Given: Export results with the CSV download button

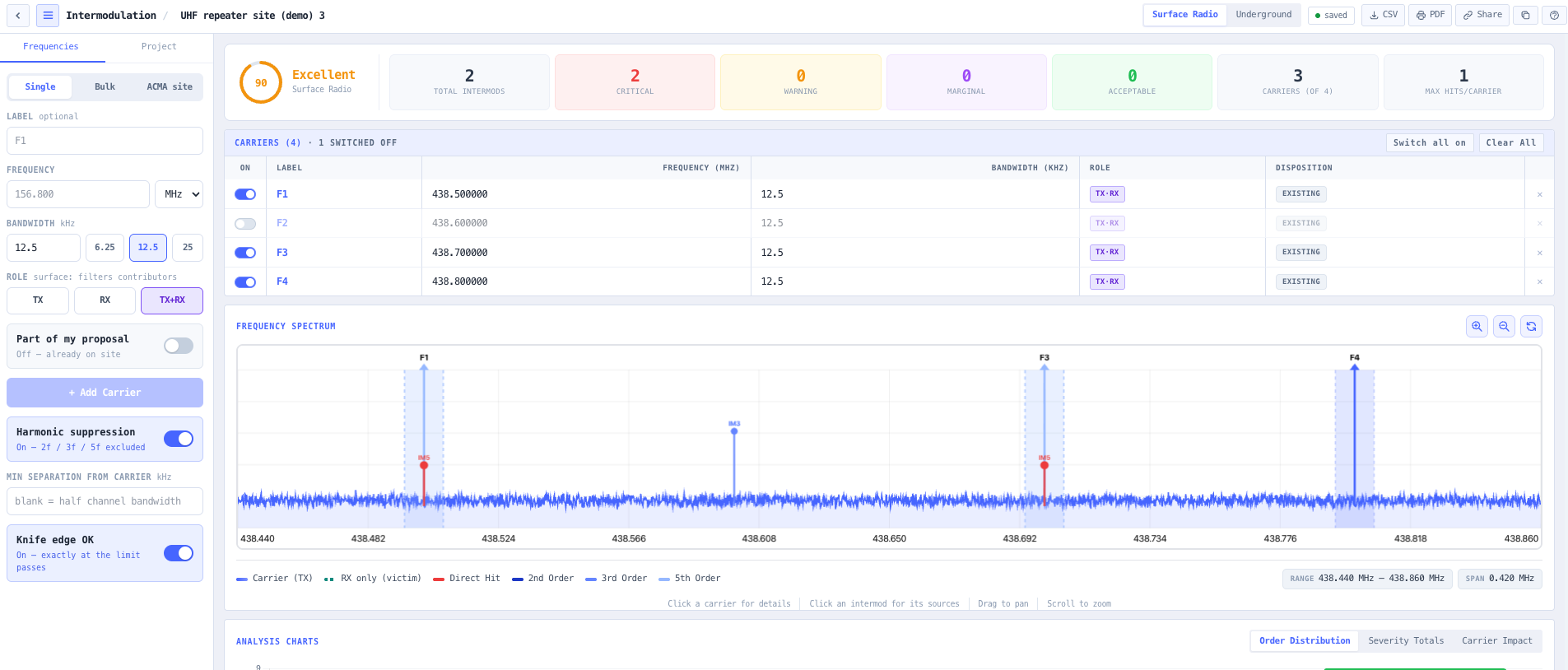Looking at the screenshot, I should pos(1383,15).
